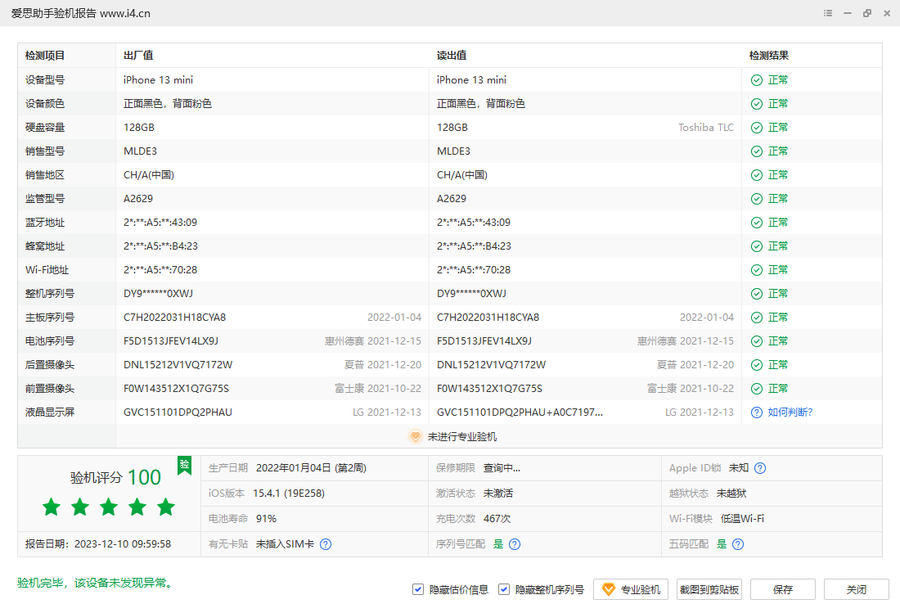The height and width of the screenshot is (613, 900).
Task: Click the 越狱状态 未越狱 value
Action: pos(731,494)
